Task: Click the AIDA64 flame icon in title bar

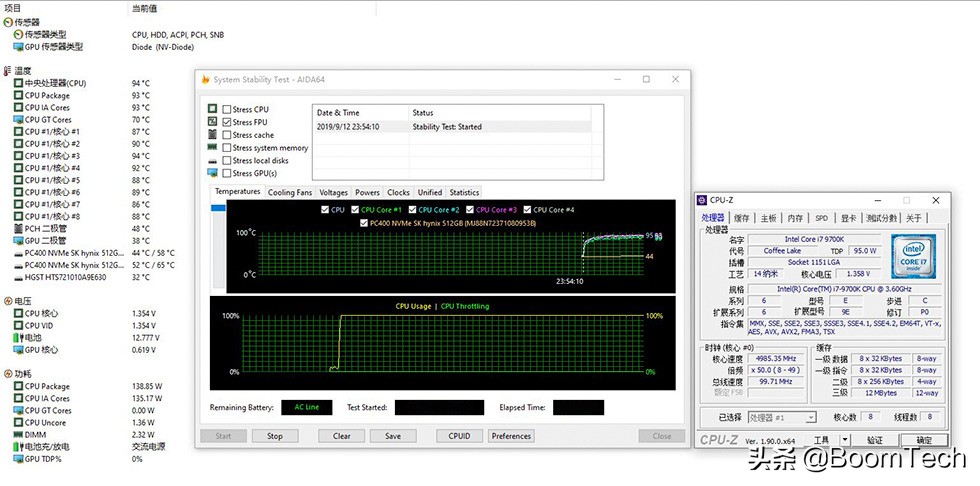Action: [x=205, y=80]
